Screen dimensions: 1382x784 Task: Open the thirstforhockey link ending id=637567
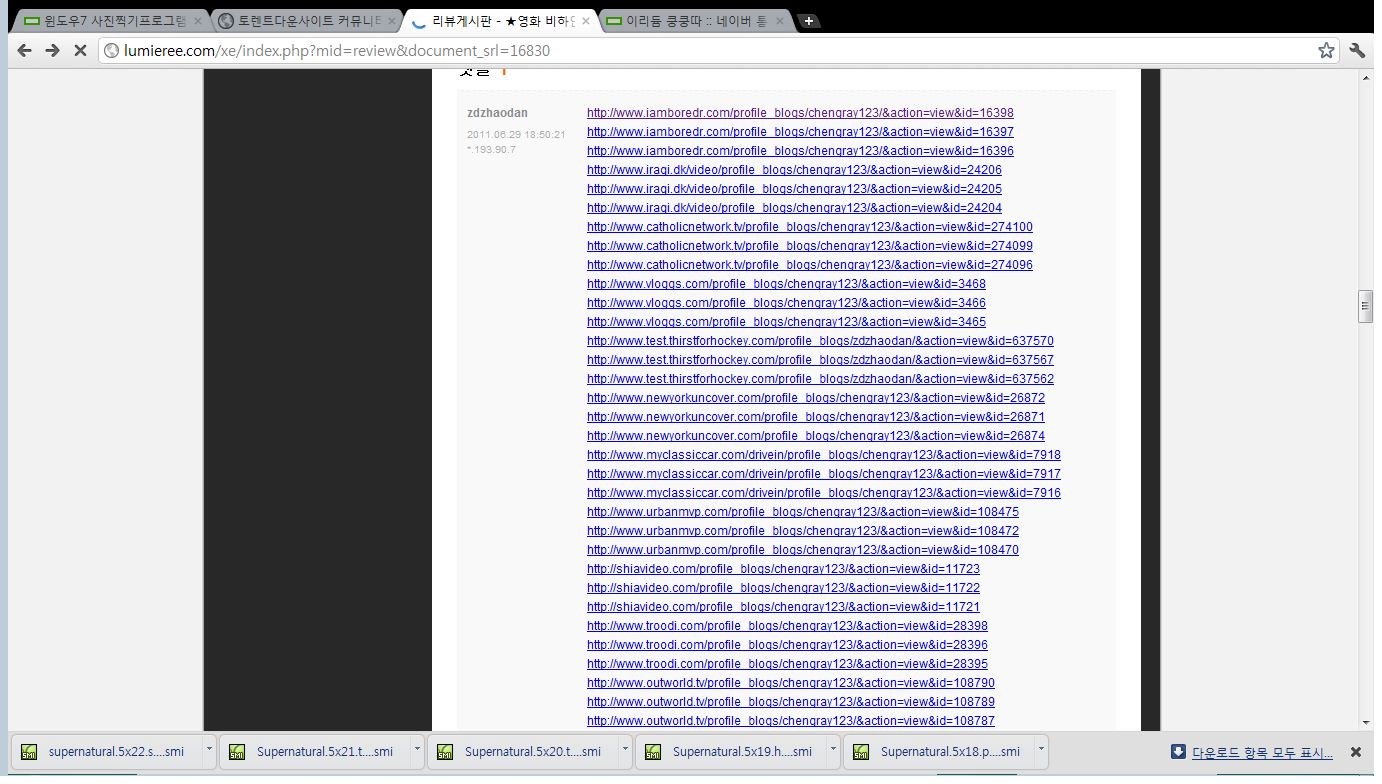click(820, 360)
